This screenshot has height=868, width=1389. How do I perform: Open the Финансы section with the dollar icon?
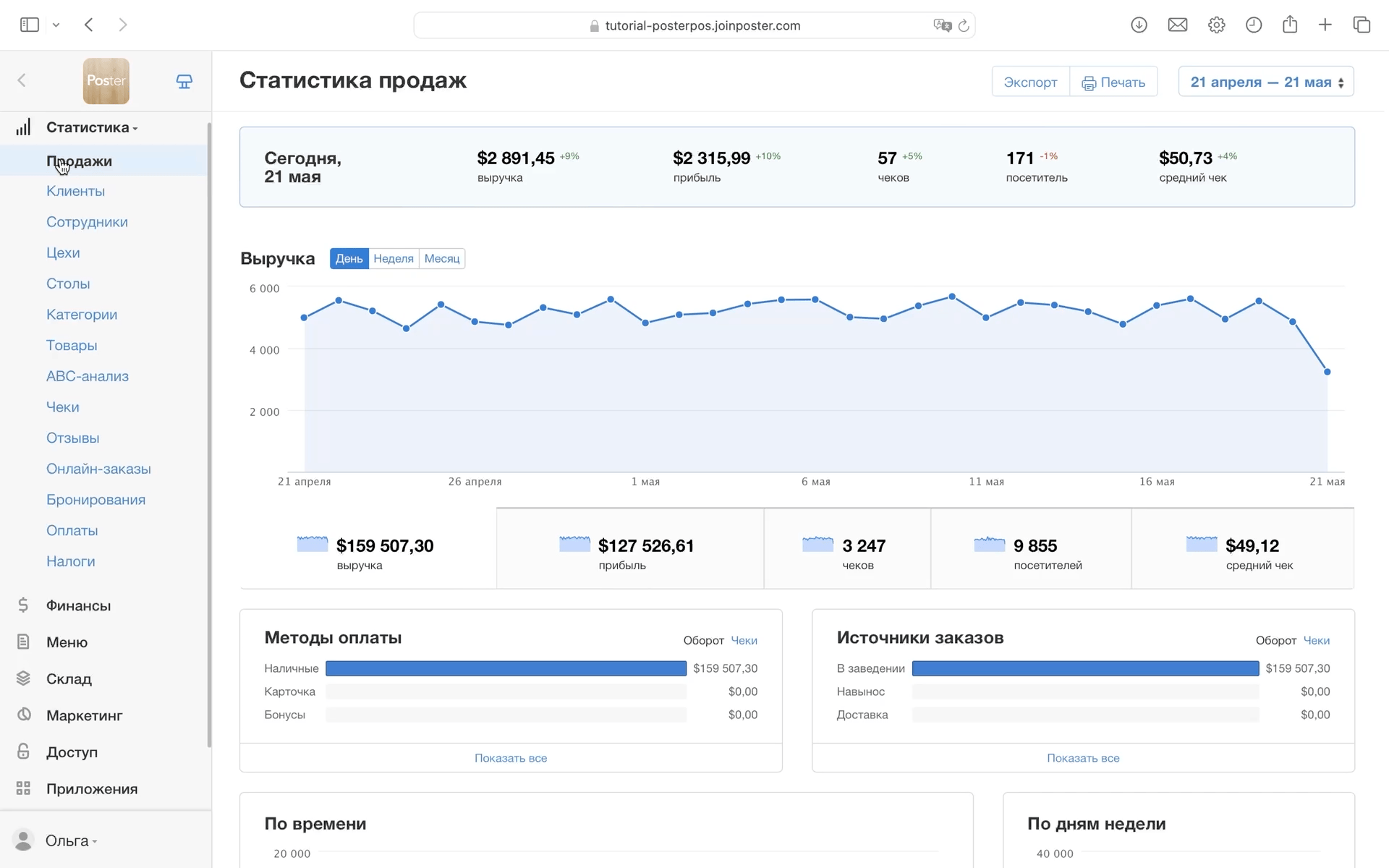coord(78,605)
